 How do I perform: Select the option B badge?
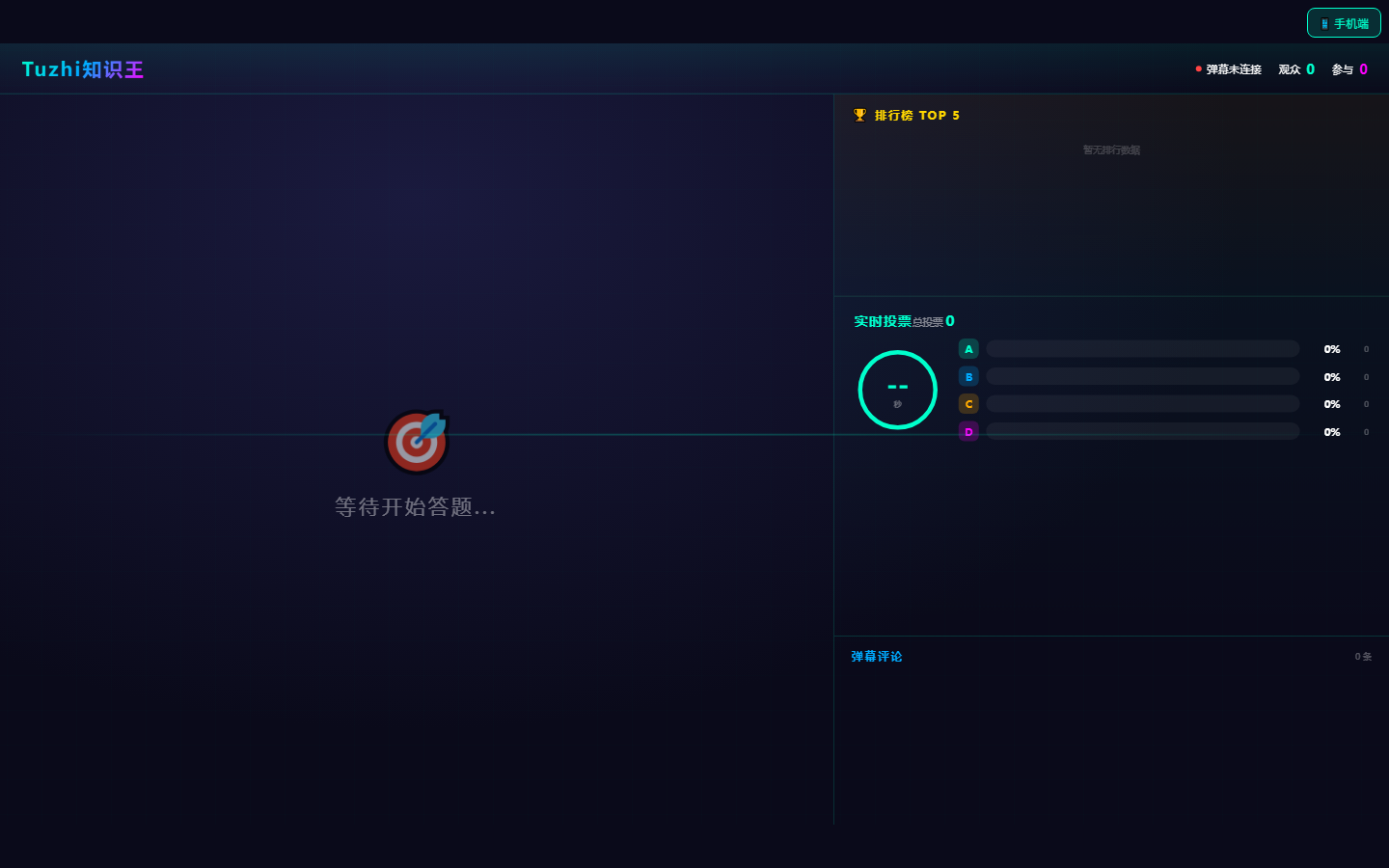(968, 376)
